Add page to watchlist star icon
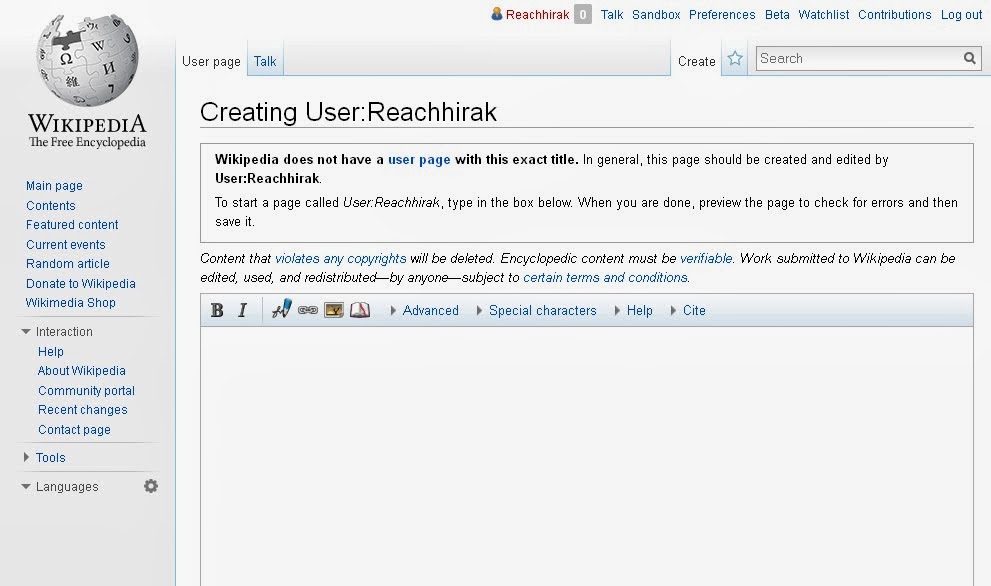Viewport: 991px width, 586px height. [x=734, y=59]
